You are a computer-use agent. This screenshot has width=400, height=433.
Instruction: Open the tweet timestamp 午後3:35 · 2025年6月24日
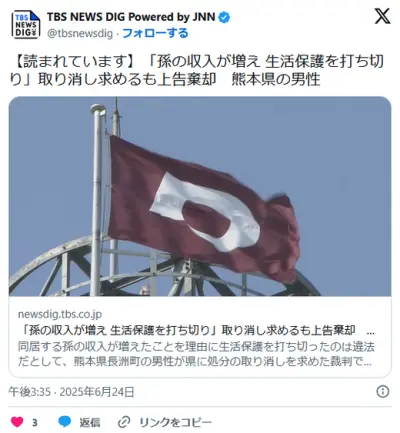click(x=71, y=392)
